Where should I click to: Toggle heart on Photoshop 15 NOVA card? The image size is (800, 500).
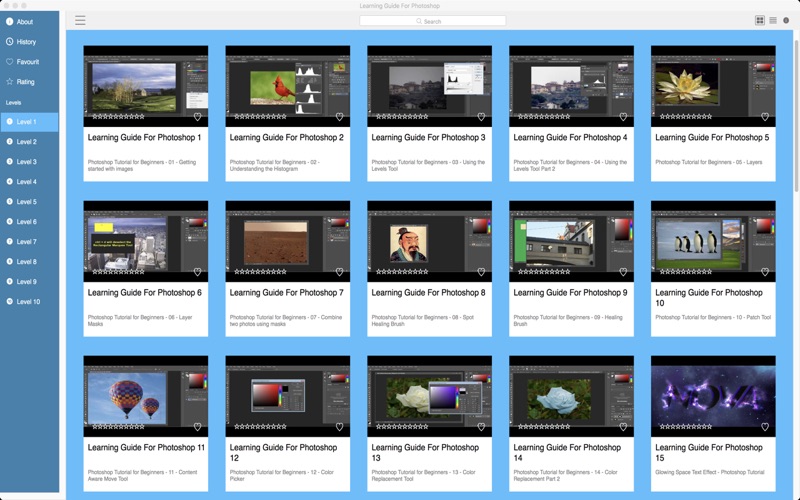click(765, 427)
